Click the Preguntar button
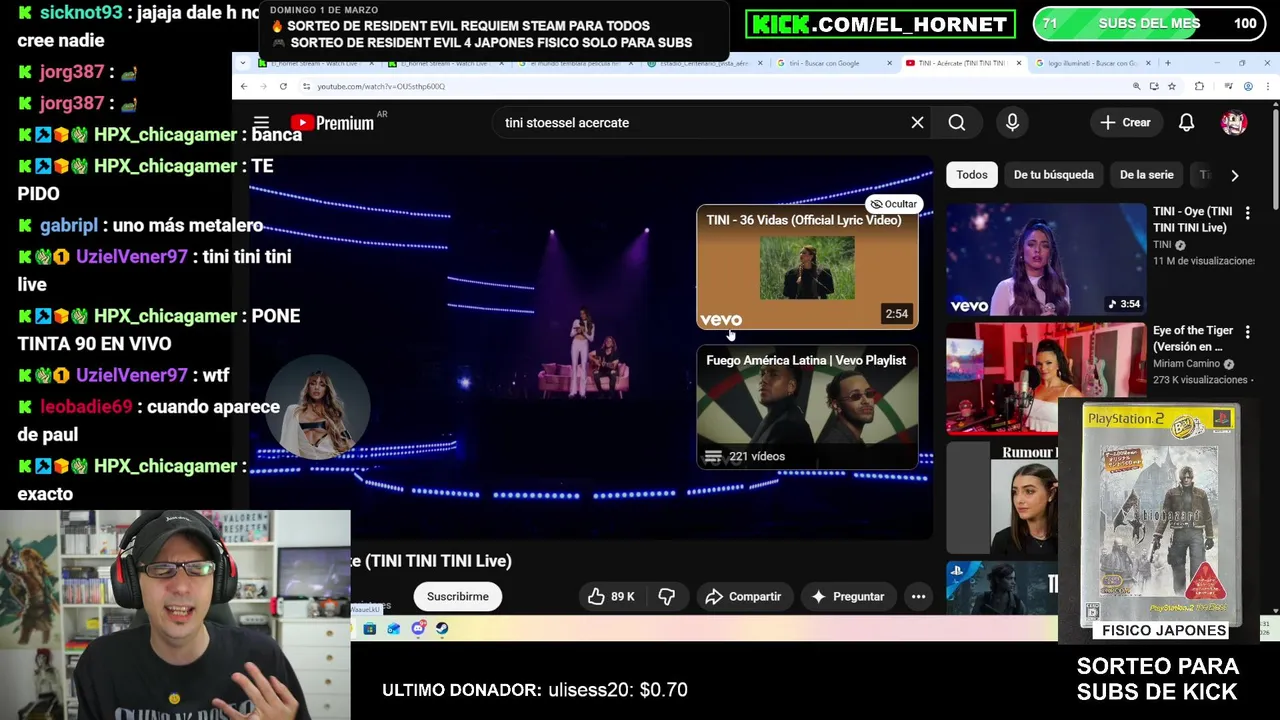Screen dimensions: 1280x720 click(847, 597)
